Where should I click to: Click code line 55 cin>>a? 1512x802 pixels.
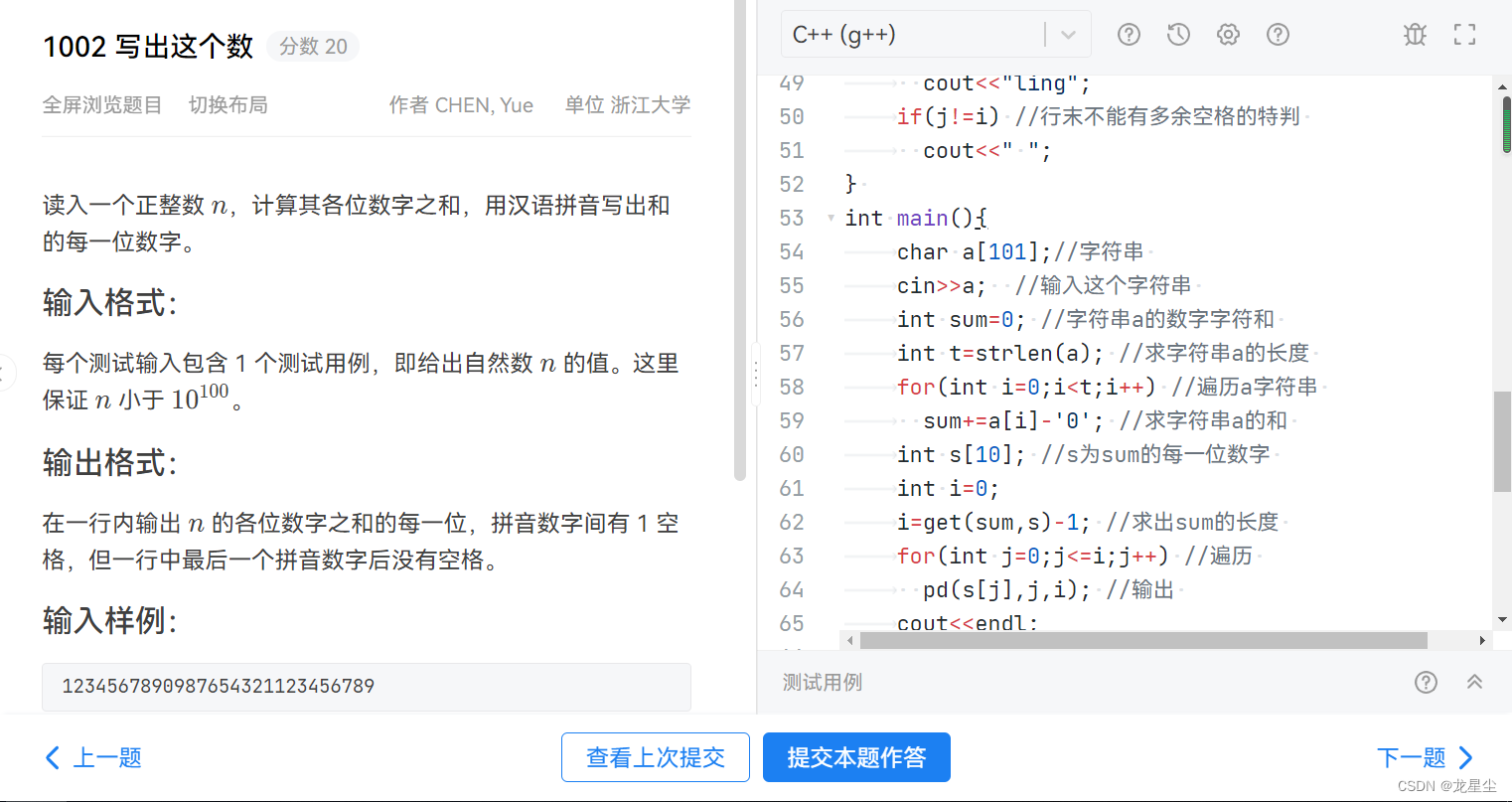1044,286
